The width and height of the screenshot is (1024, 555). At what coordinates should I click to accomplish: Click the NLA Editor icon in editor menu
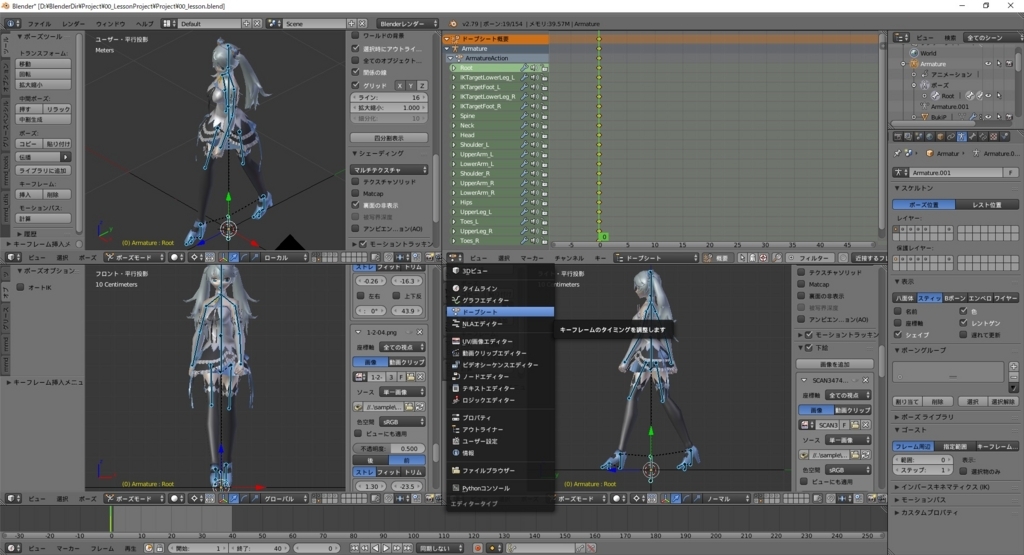tap(454, 324)
